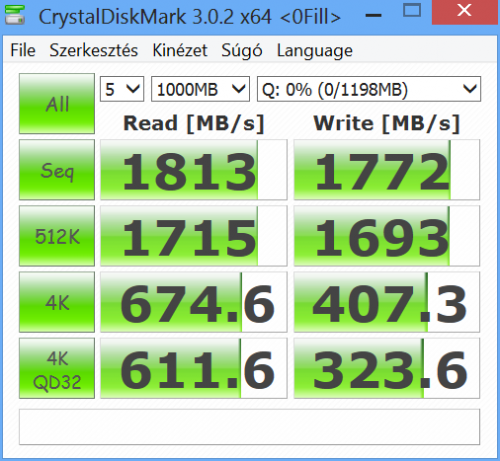Open the Súgó menu

[242, 51]
